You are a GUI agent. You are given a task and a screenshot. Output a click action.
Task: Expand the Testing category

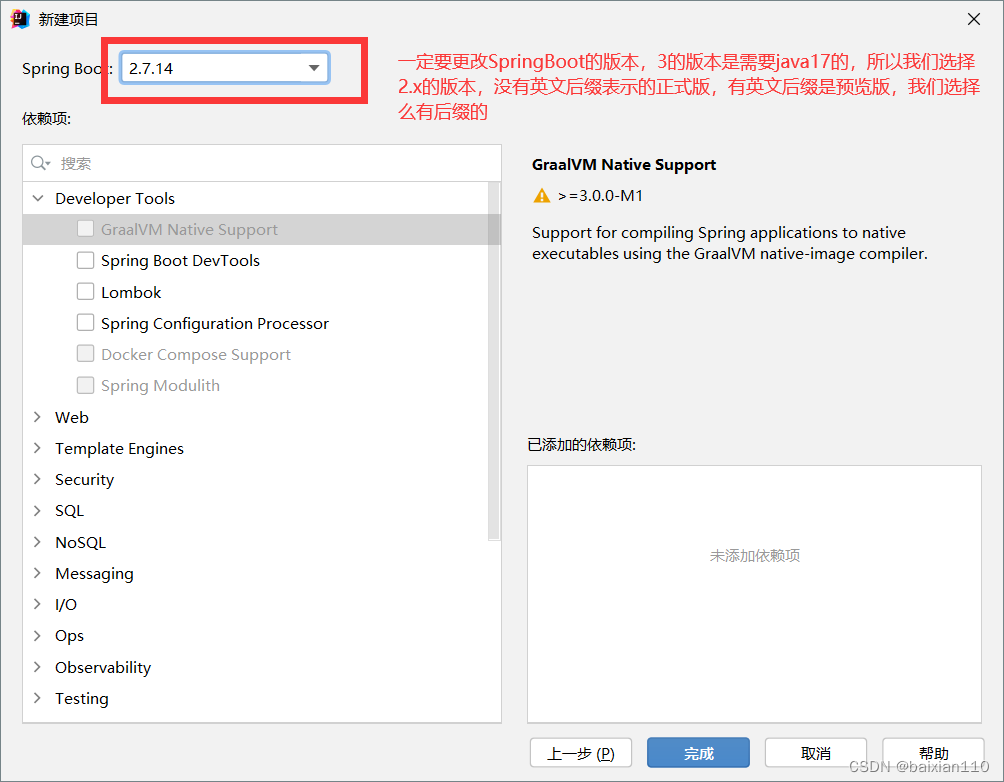pos(38,698)
